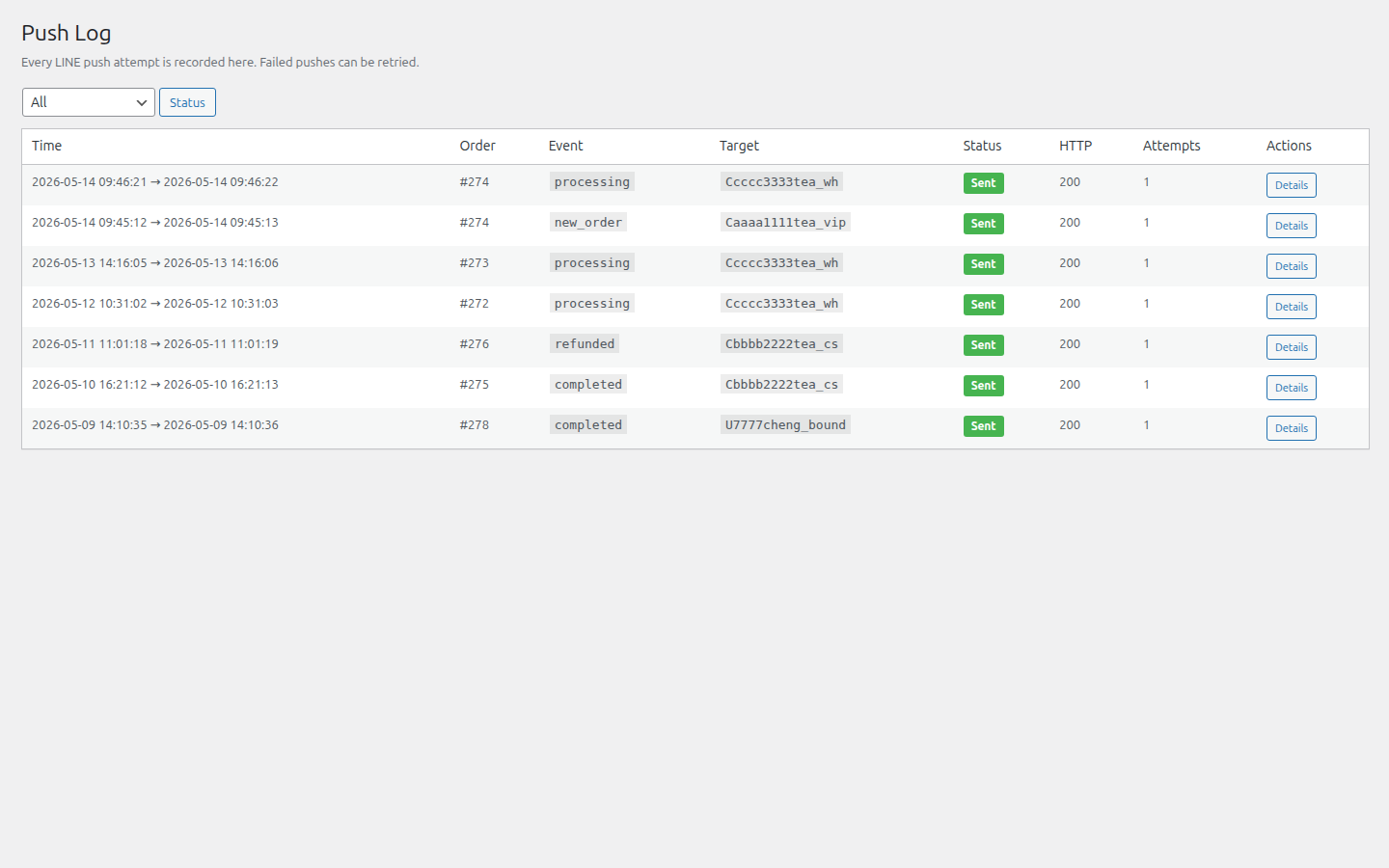Viewport: 1389px width, 868px height.
Task: Click order number #272
Action: [475, 303]
